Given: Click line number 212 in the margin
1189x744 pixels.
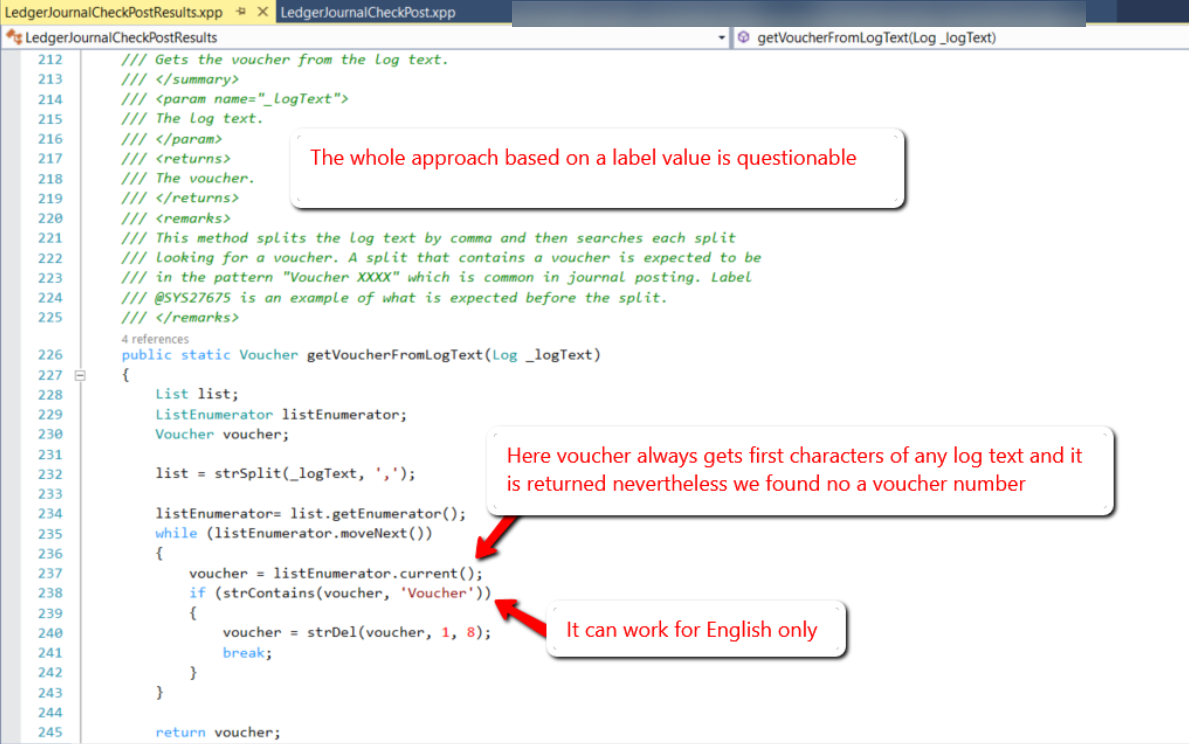Looking at the screenshot, I should (x=50, y=59).
